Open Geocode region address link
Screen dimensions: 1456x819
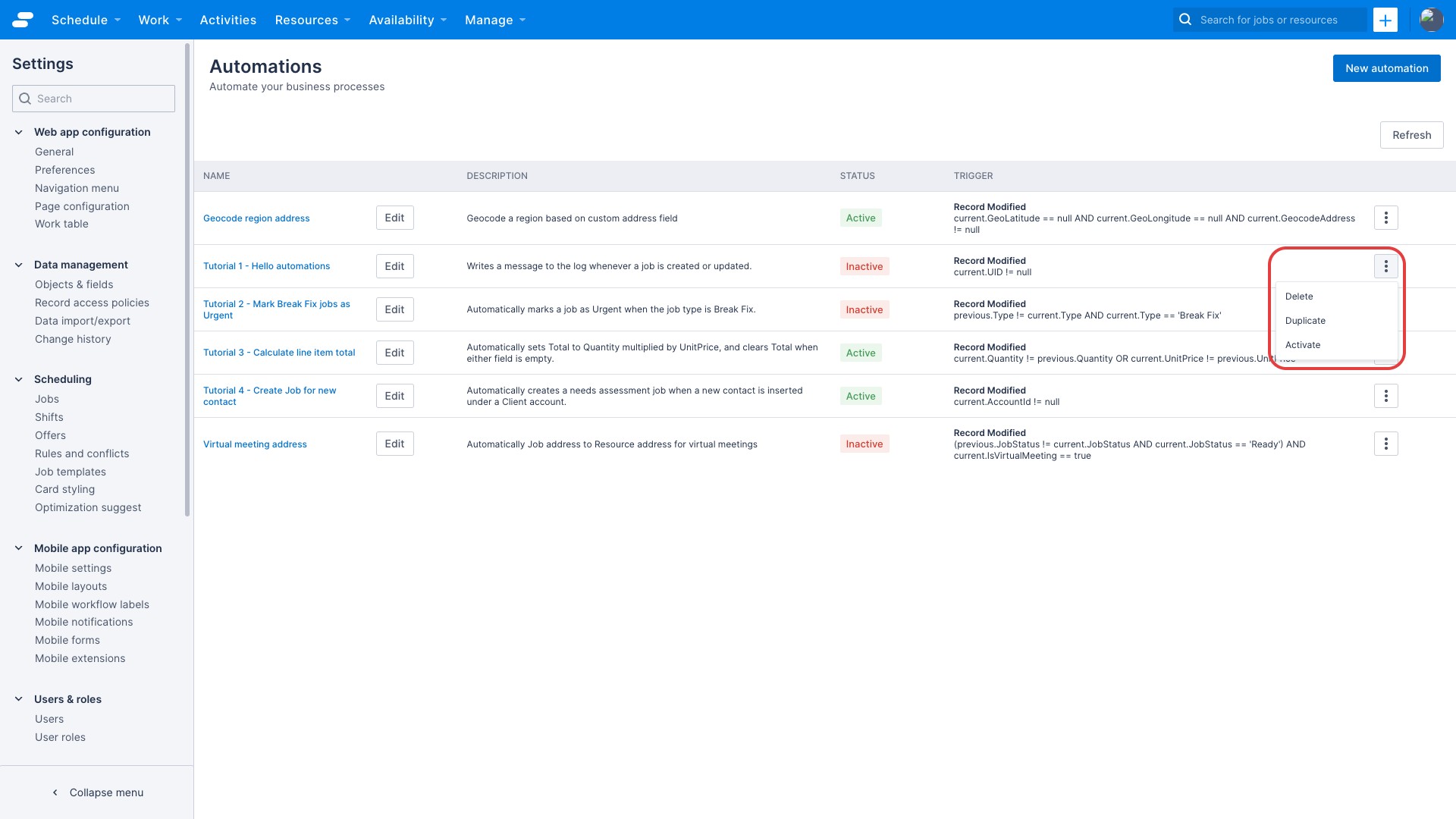(256, 218)
